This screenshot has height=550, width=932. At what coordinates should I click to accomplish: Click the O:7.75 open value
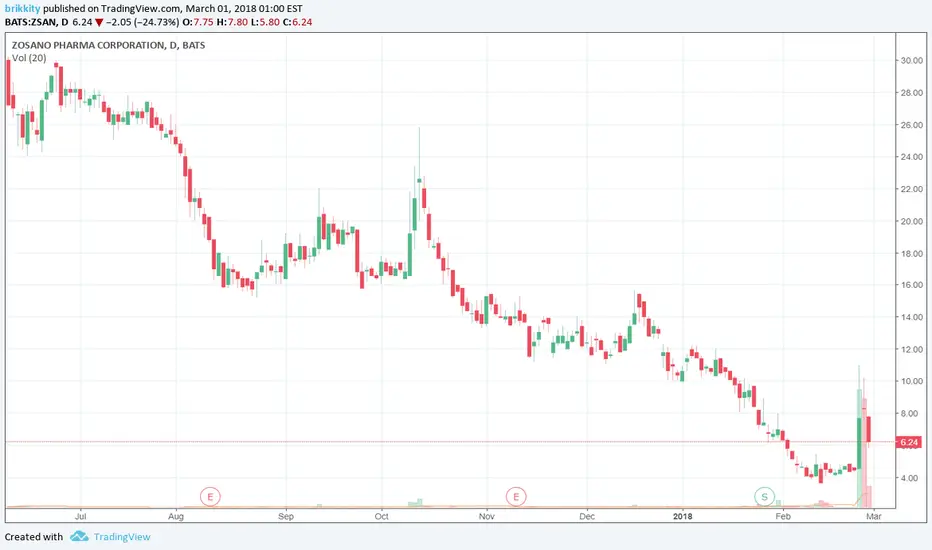coord(198,22)
